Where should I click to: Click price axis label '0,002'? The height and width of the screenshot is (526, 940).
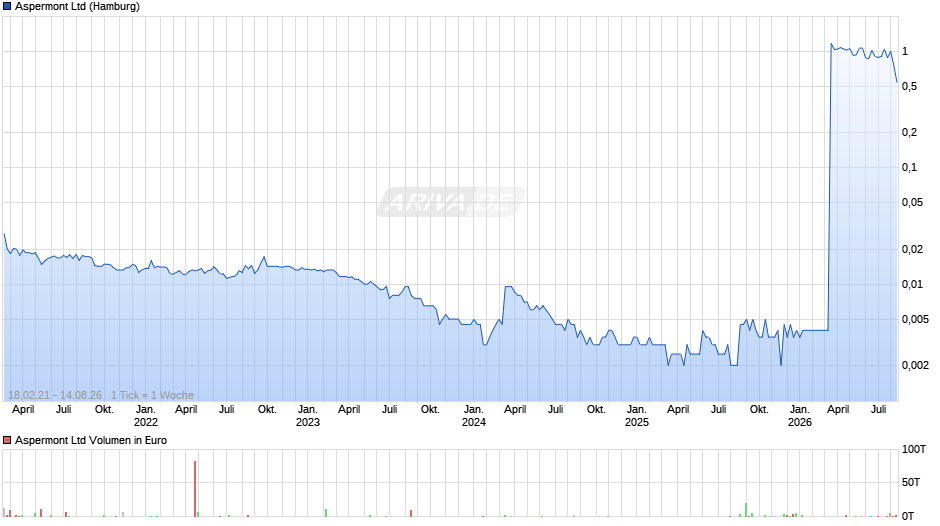tap(915, 365)
